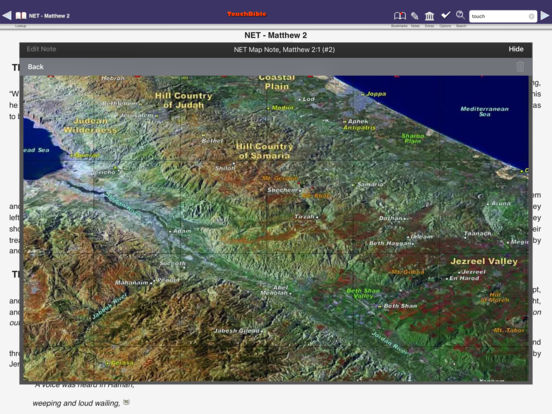
Task: Click the 'NET - Matthew 2' toolbar title
Action: tap(49, 16)
